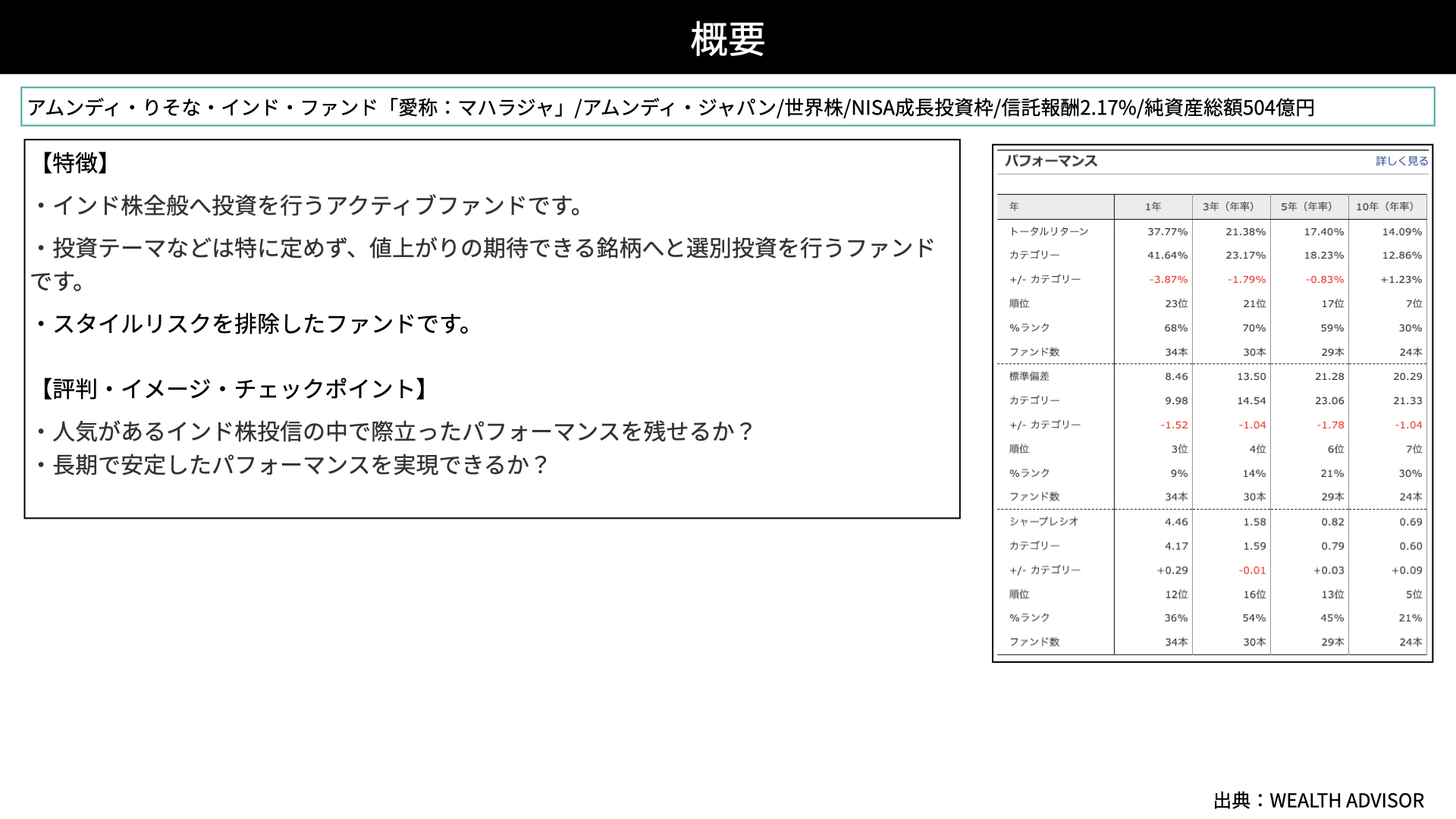Click the red -1.79% value
1456x819 pixels.
click(x=1246, y=280)
